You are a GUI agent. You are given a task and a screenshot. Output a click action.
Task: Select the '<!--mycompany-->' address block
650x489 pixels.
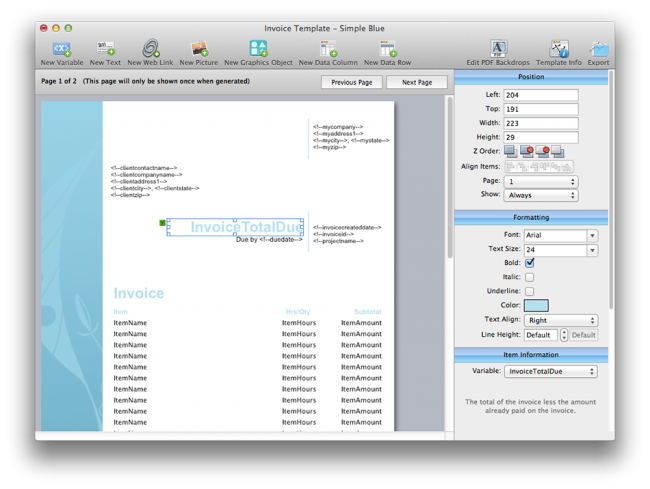[x=351, y=137]
